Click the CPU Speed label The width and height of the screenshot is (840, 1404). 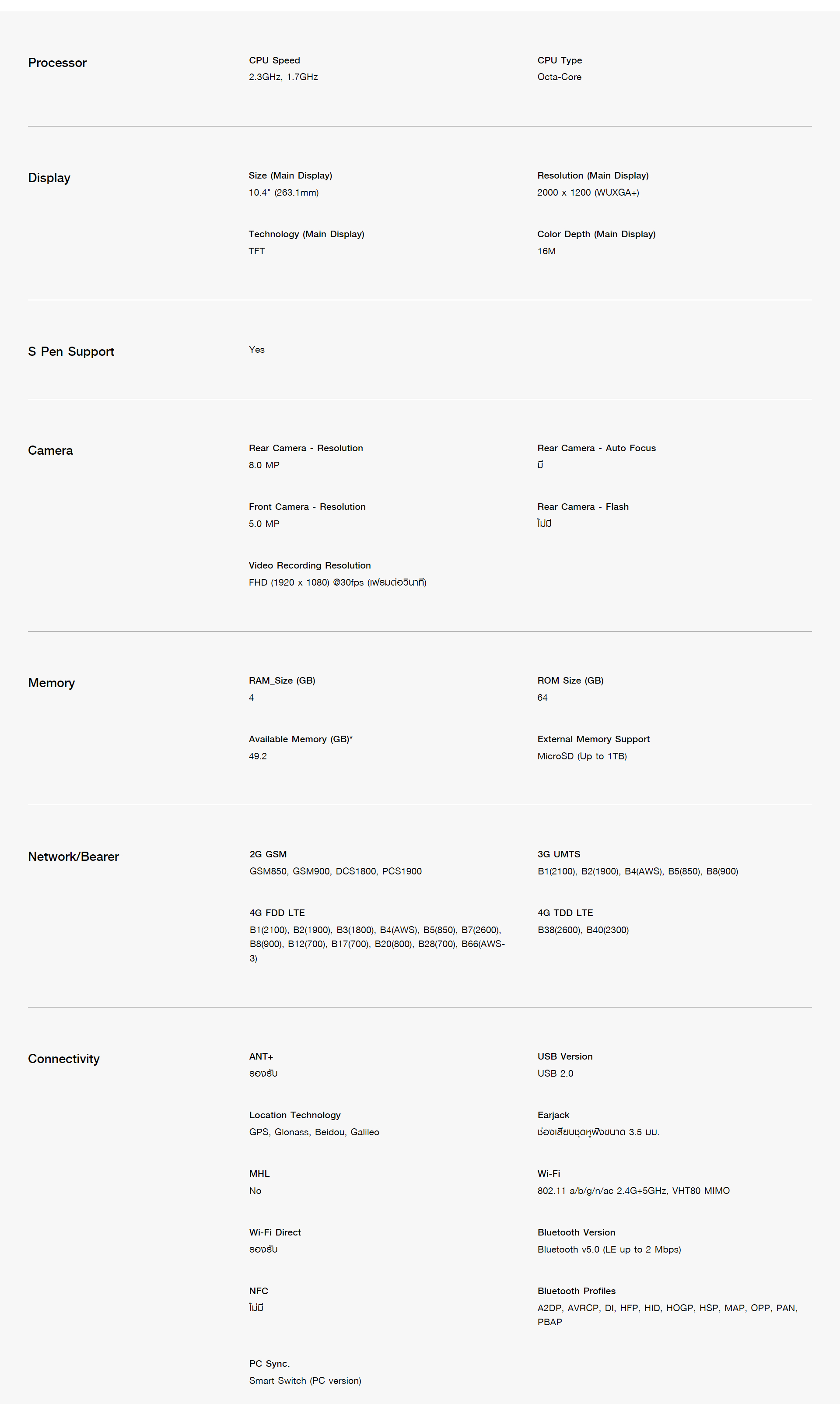274,60
